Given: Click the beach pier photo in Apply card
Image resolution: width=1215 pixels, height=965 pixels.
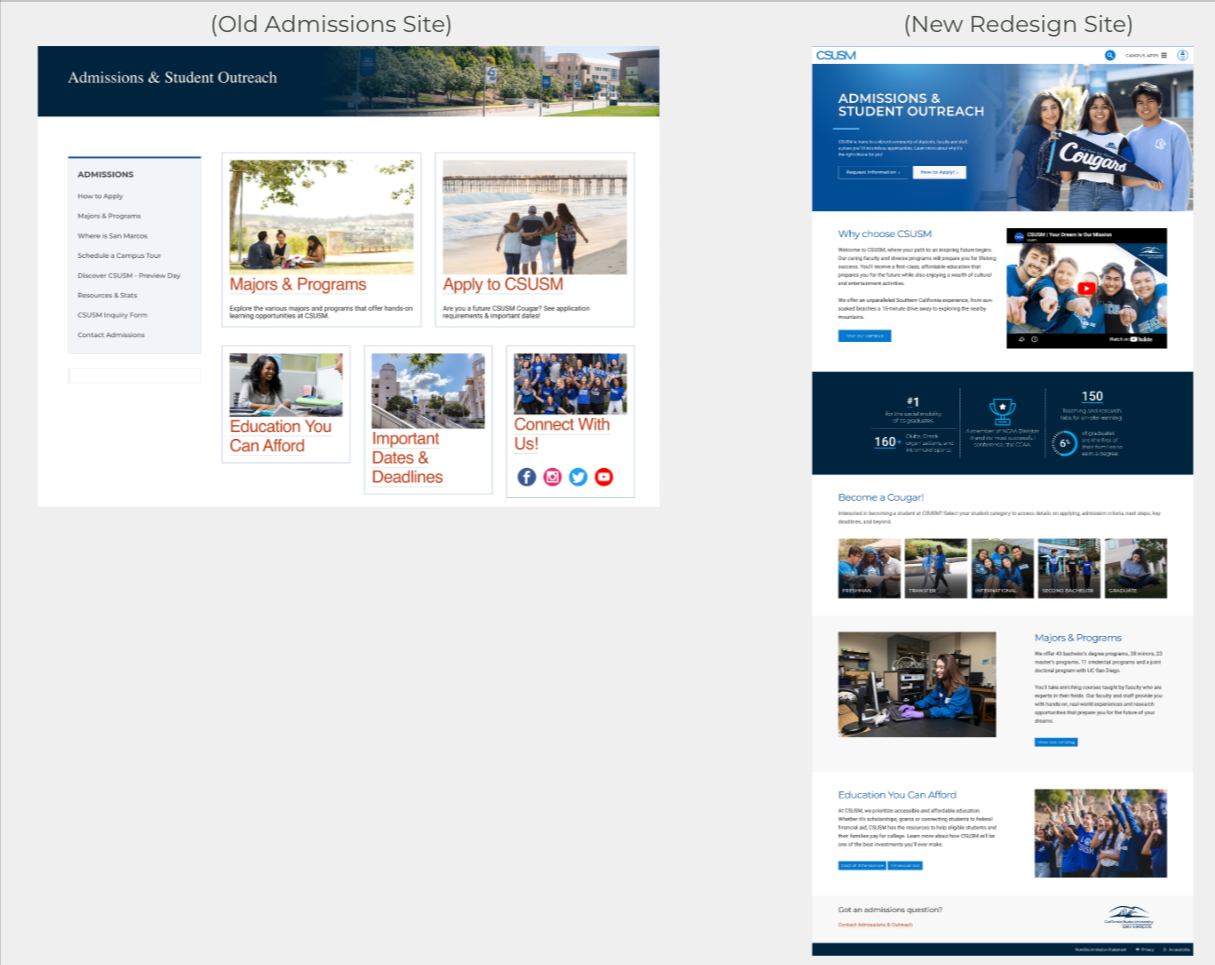Looking at the screenshot, I should tap(534, 217).
